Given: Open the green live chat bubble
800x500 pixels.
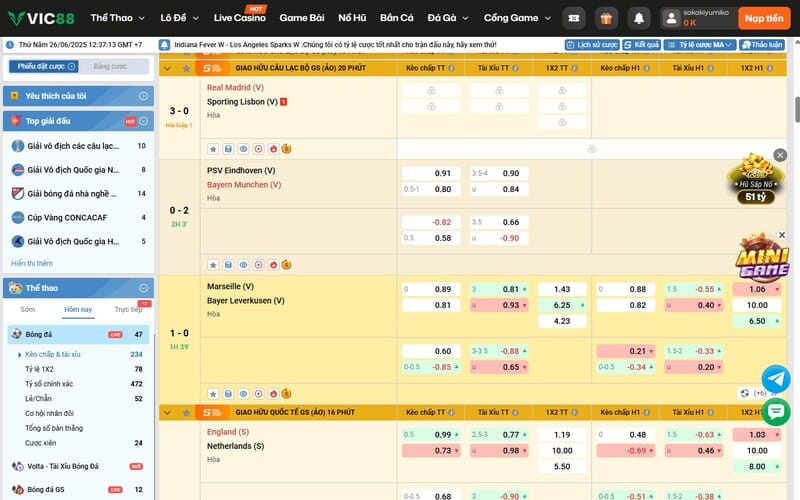Looking at the screenshot, I should click(x=776, y=411).
